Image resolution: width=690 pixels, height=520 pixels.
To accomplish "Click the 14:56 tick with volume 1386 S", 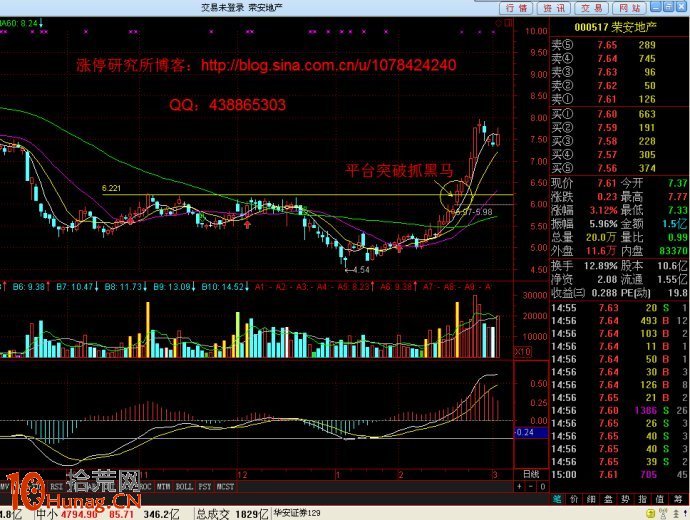I will 619,410.
